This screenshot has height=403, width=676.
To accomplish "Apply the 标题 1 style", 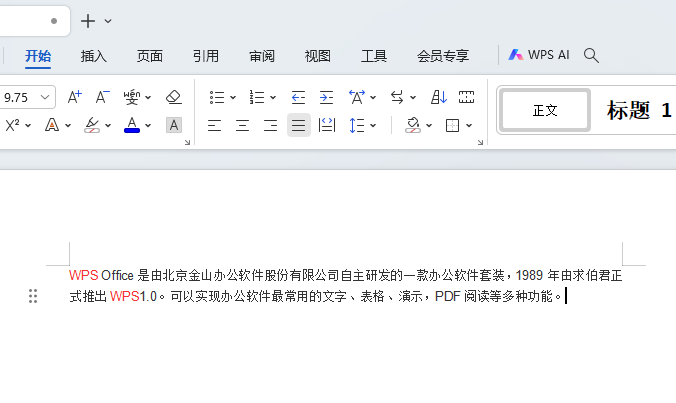I will tap(639, 111).
